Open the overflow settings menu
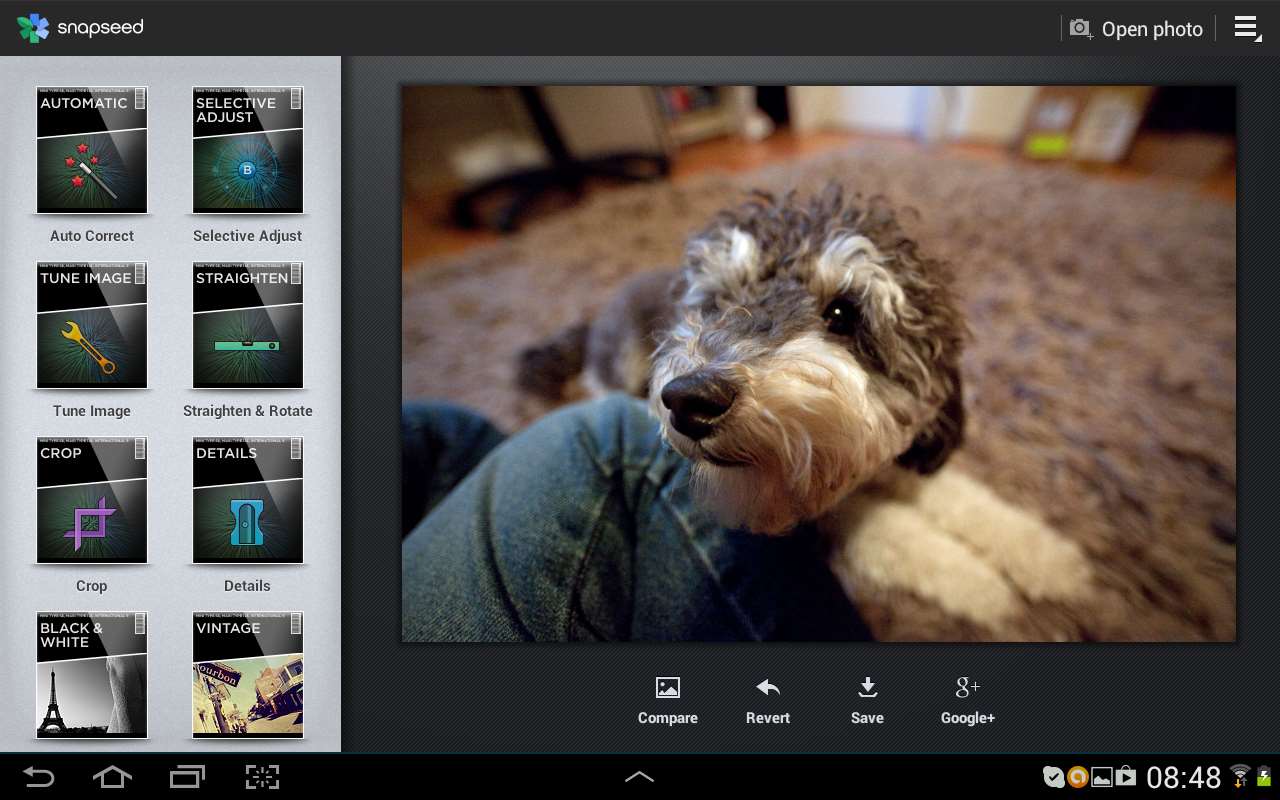The height and width of the screenshot is (800, 1280). 1247,28
